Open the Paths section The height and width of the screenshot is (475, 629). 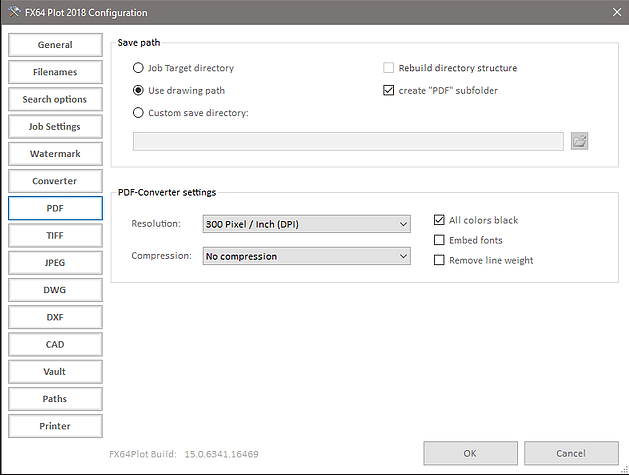tap(55, 399)
